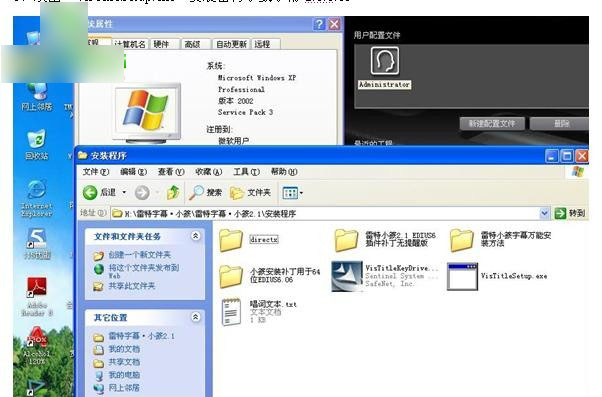Switch to the 远程 tab
Screen dimensions: 602x397
click(x=265, y=44)
